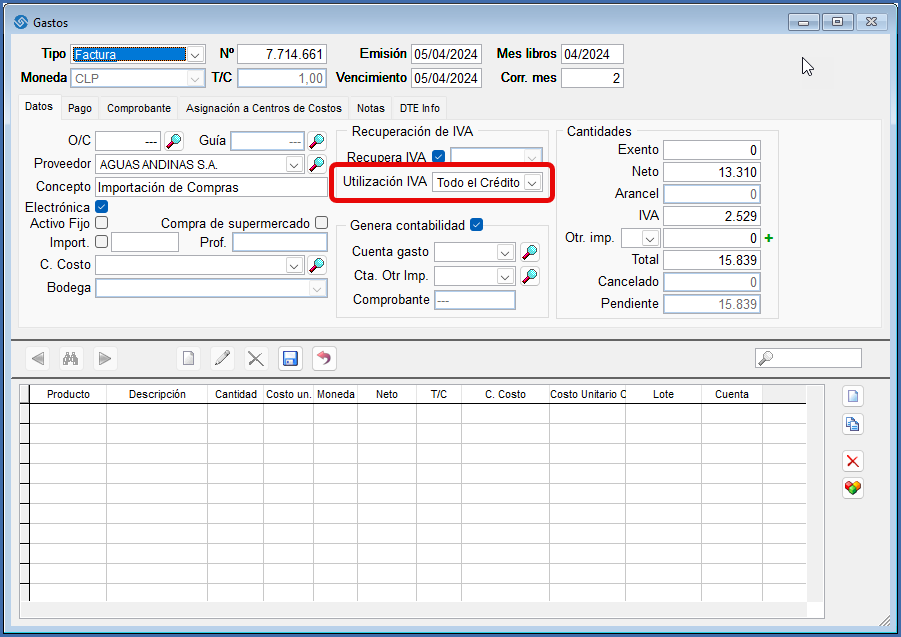Click the binoculars search icon
This screenshot has height=637, width=901.
click(71, 359)
